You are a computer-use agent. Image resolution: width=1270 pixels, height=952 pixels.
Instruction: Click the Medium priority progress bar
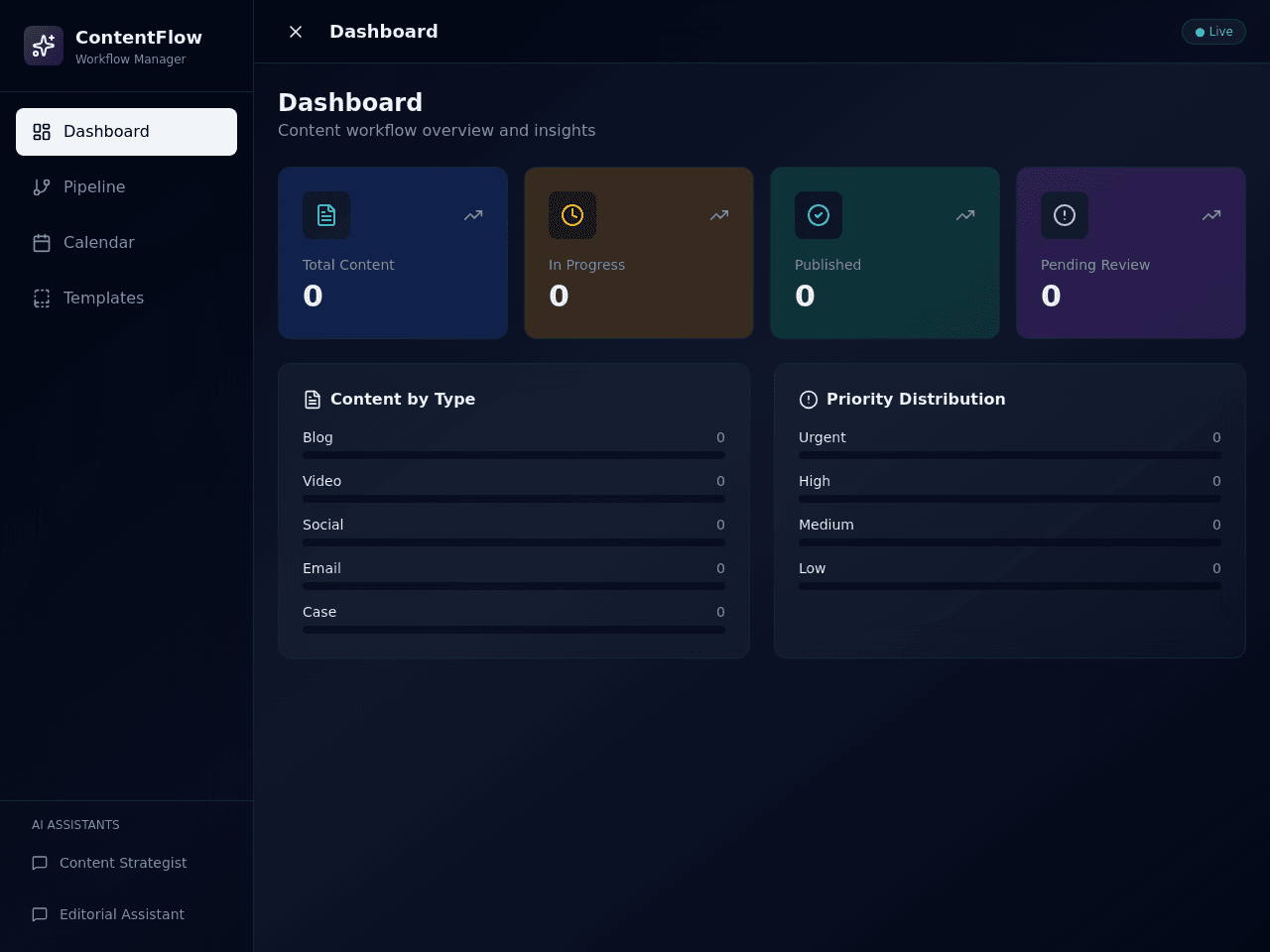(x=1010, y=542)
